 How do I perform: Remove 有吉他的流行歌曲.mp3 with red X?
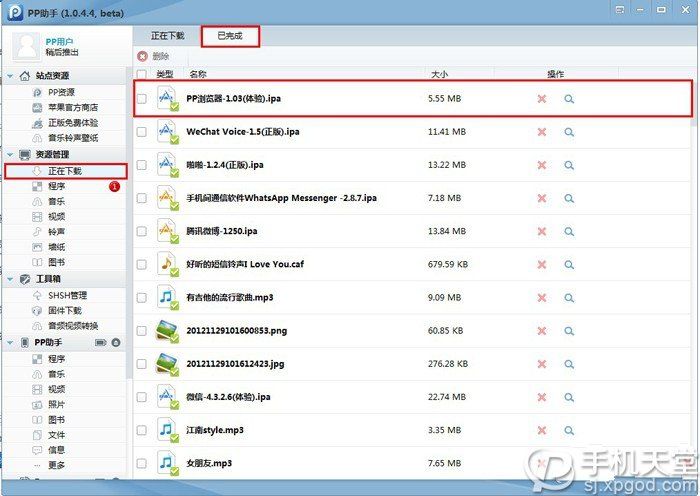click(542, 297)
